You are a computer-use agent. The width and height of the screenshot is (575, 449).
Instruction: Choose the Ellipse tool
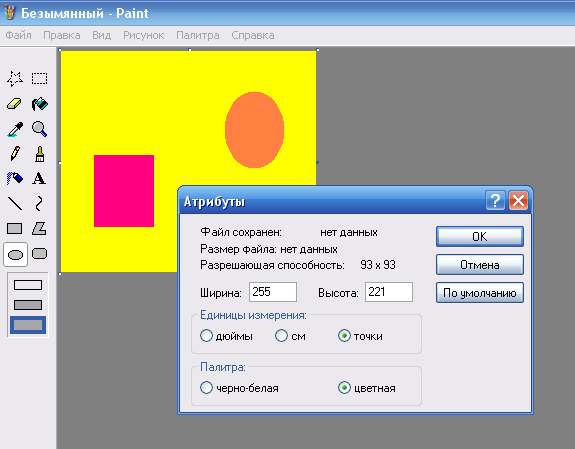pos(15,254)
